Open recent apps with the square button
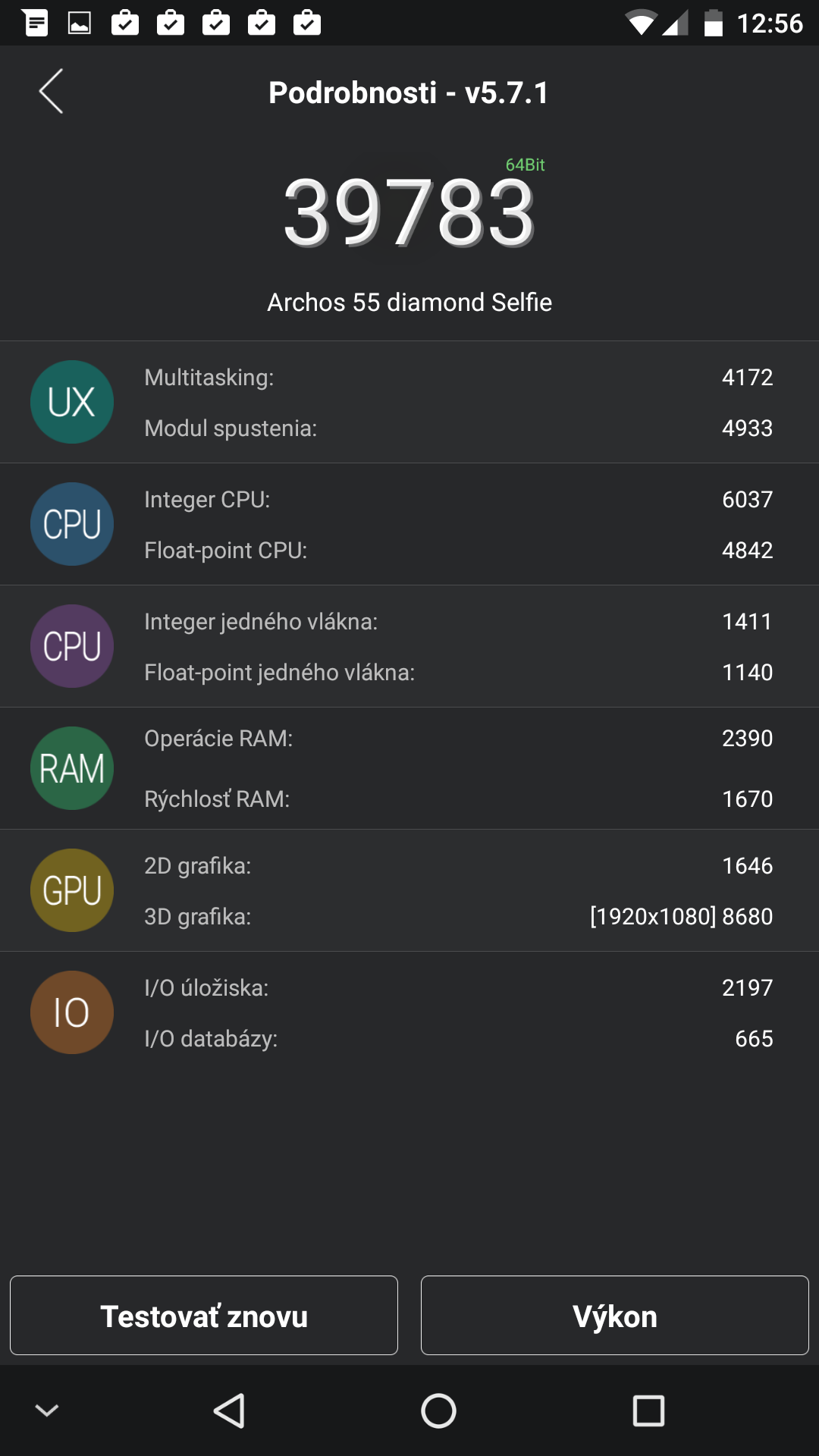The image size is (819, 1456). [x=648, y=1411]
